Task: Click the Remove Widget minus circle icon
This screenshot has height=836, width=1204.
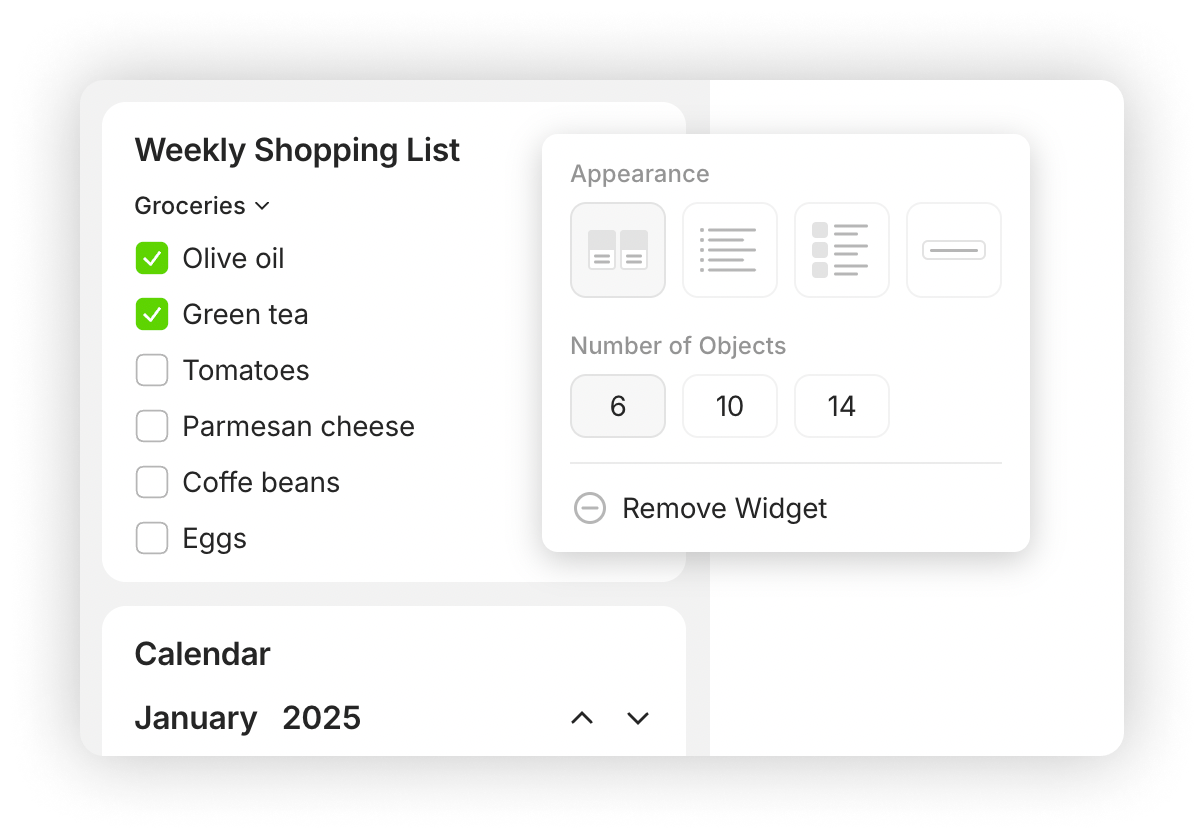Action: (590, 508)
